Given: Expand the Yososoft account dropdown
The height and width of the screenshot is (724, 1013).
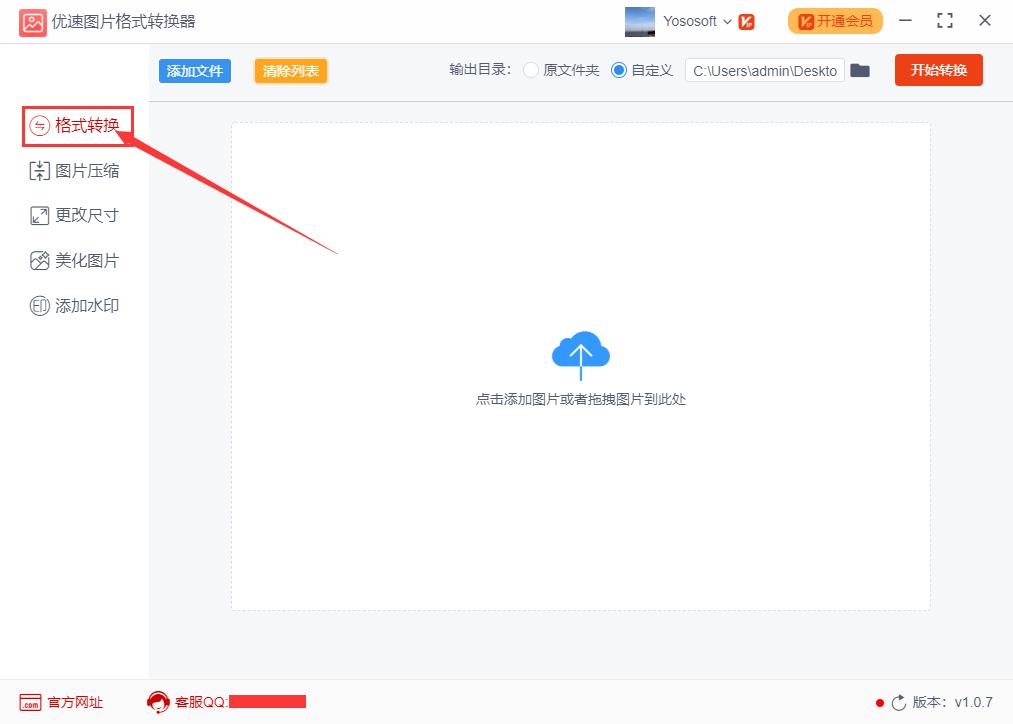Looking at the screenshot, I should click(728, 20).
